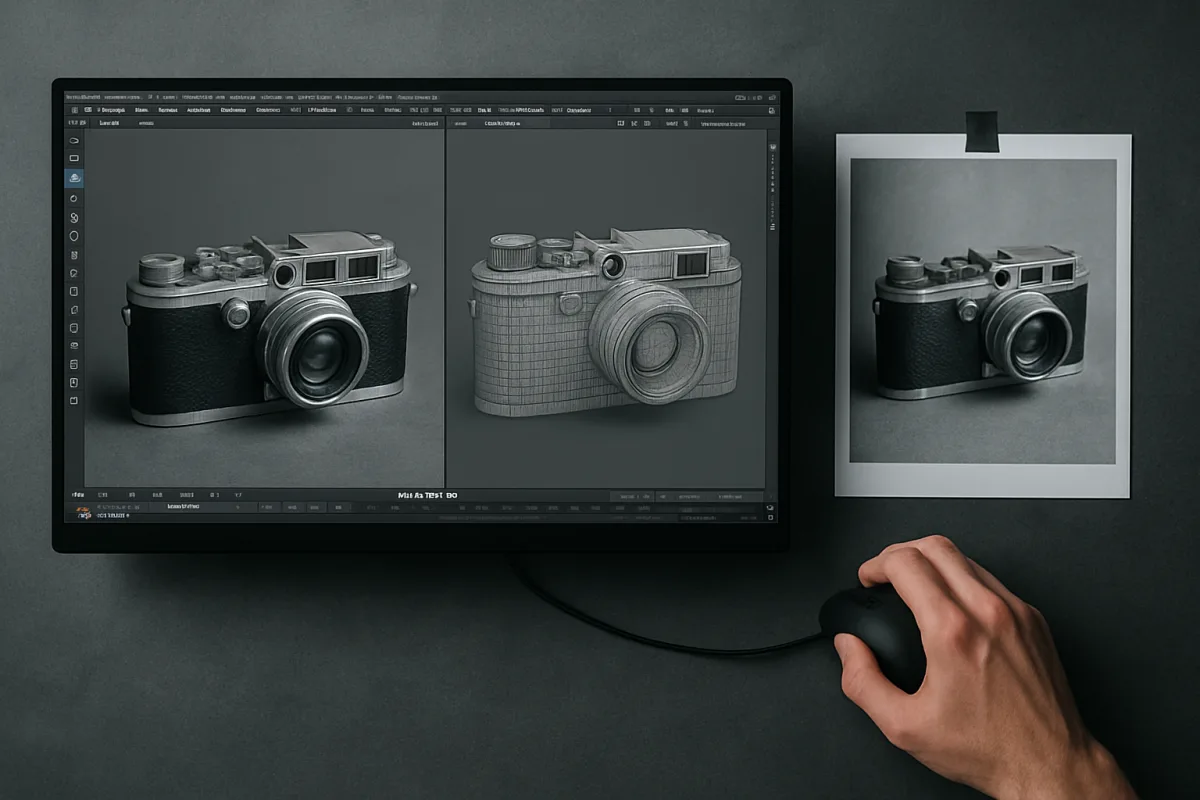Click the bottom-most icon in left toolbox
The width and height of the screenshot is (1200, 800).
[x=74, y=400]
